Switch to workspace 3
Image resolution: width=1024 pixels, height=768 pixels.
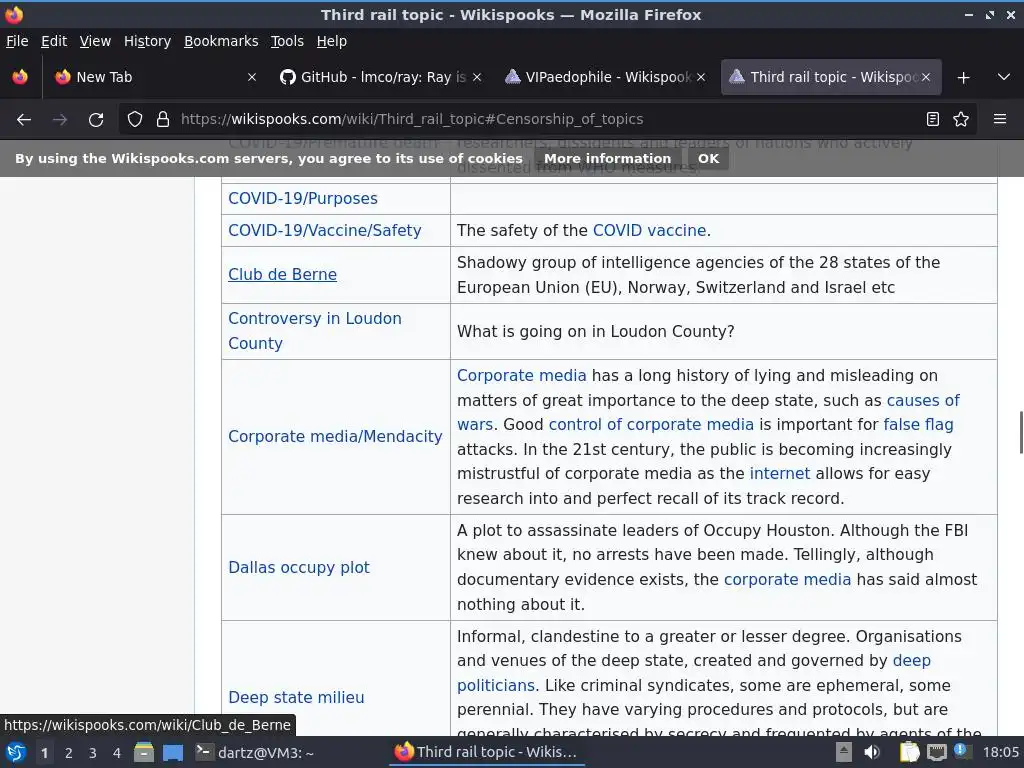pyautogui.click(x=93, y=753)
